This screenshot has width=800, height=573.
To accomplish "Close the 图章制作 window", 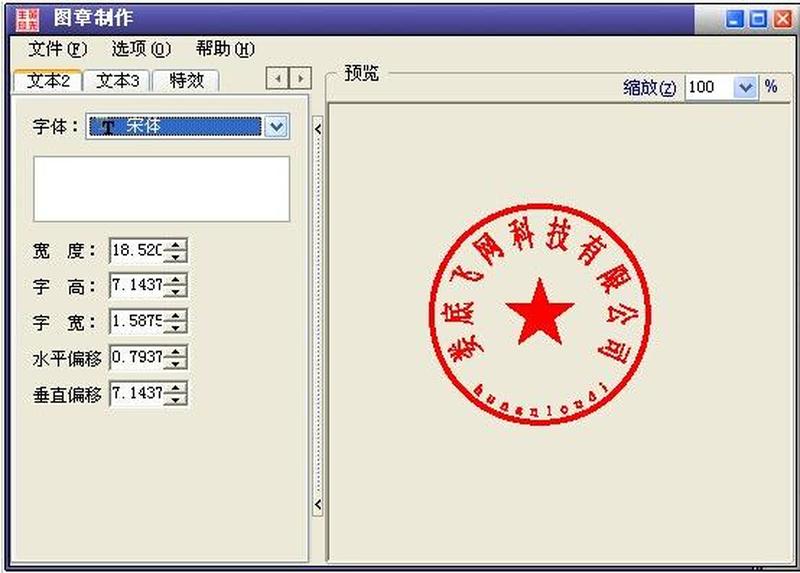I will [x=783, y=19].
